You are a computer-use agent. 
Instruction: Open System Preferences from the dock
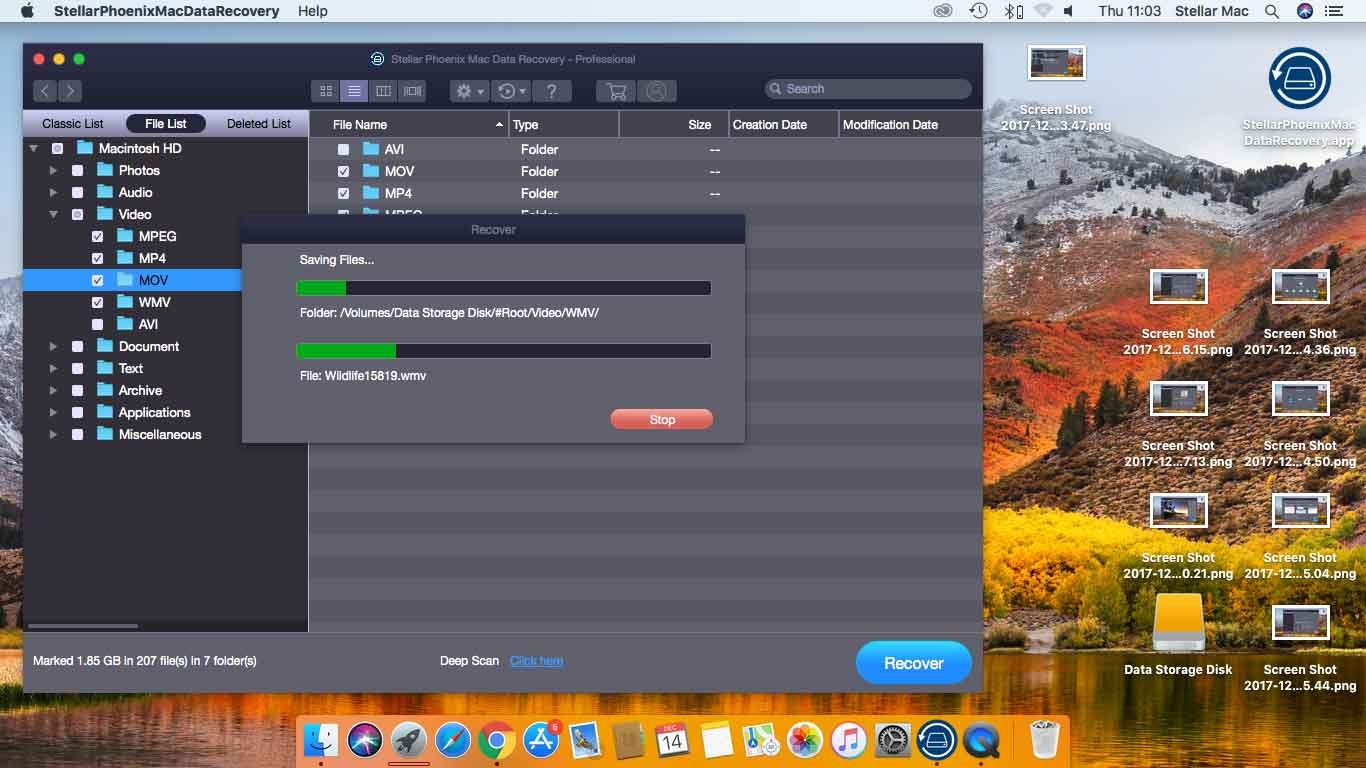(x=892, y=740)
